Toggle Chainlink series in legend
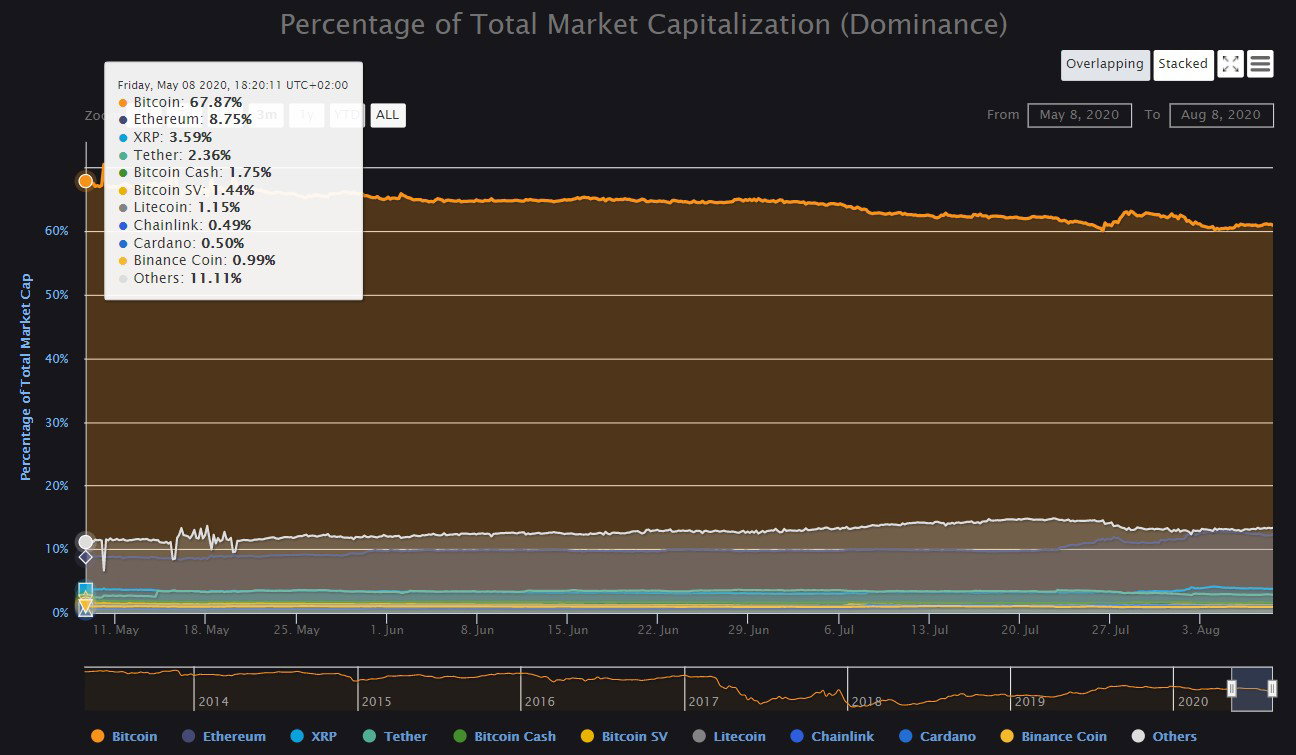 point(832,736)
